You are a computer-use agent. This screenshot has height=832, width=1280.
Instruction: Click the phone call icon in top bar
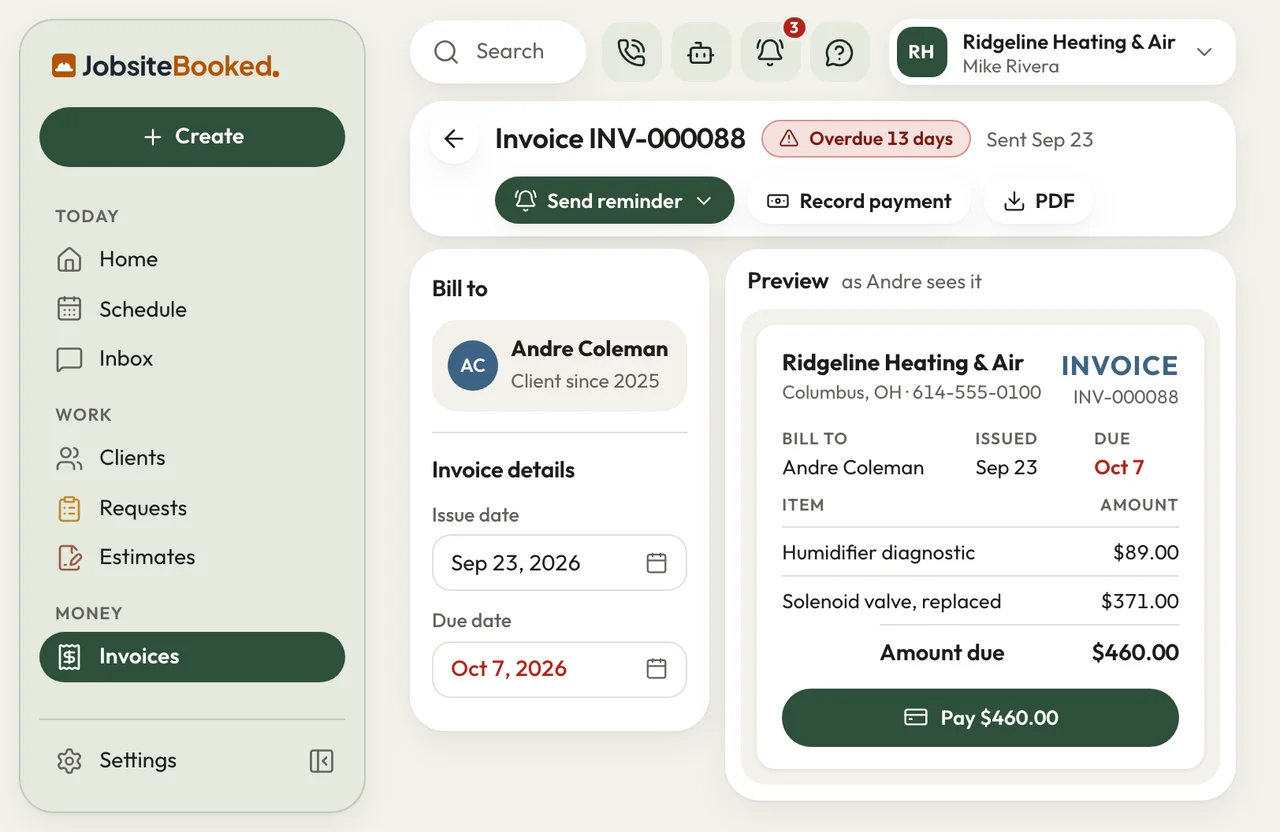coord(632,52)
